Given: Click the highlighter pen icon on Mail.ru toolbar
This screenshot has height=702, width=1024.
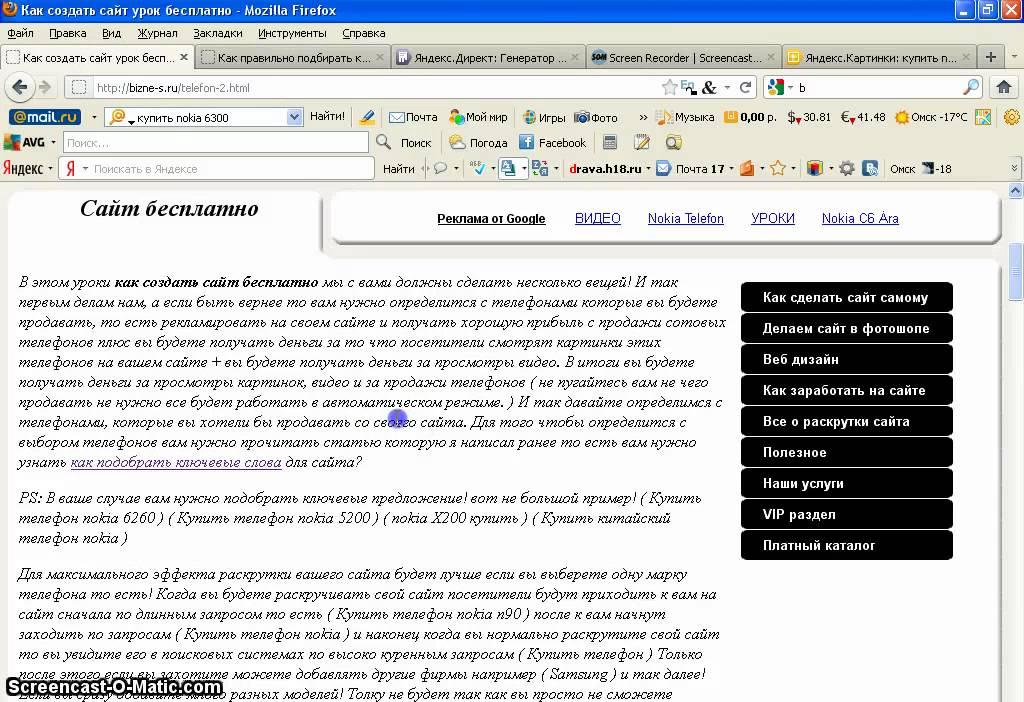Looking at the screenshot, I should 367,117.
